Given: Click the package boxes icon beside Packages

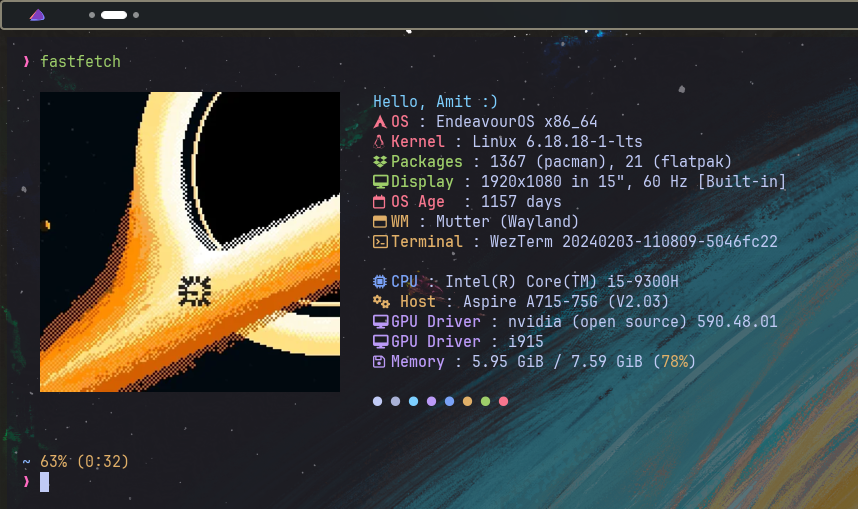Looking at the screenshot, I should tap(380, 161).
